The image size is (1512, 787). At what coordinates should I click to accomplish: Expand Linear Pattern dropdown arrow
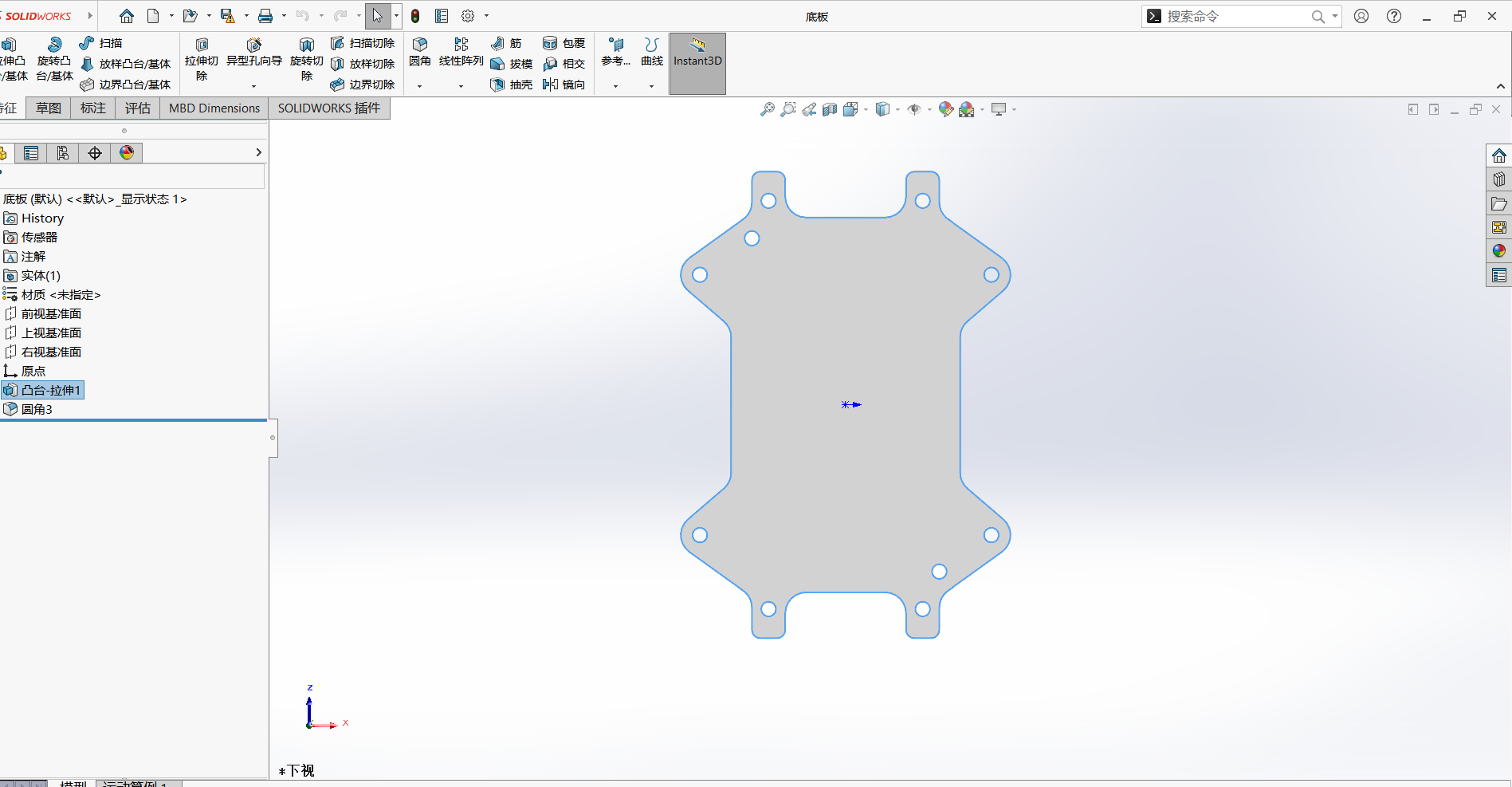[x=461, y=86]
